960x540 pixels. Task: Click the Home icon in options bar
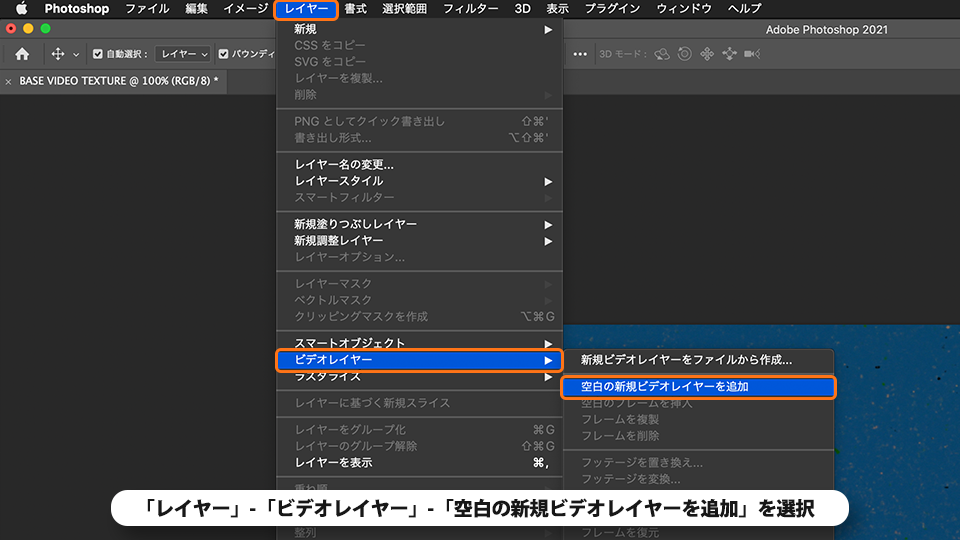coord(22,54)
